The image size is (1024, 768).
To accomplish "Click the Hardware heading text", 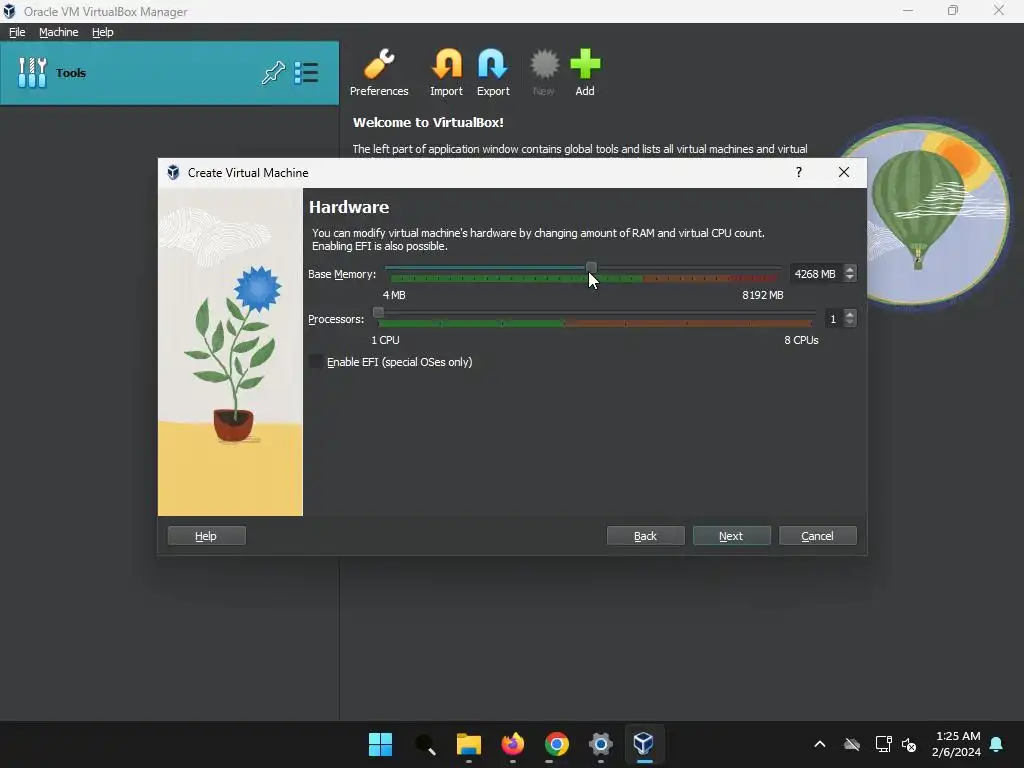I will tap(349, 207).
